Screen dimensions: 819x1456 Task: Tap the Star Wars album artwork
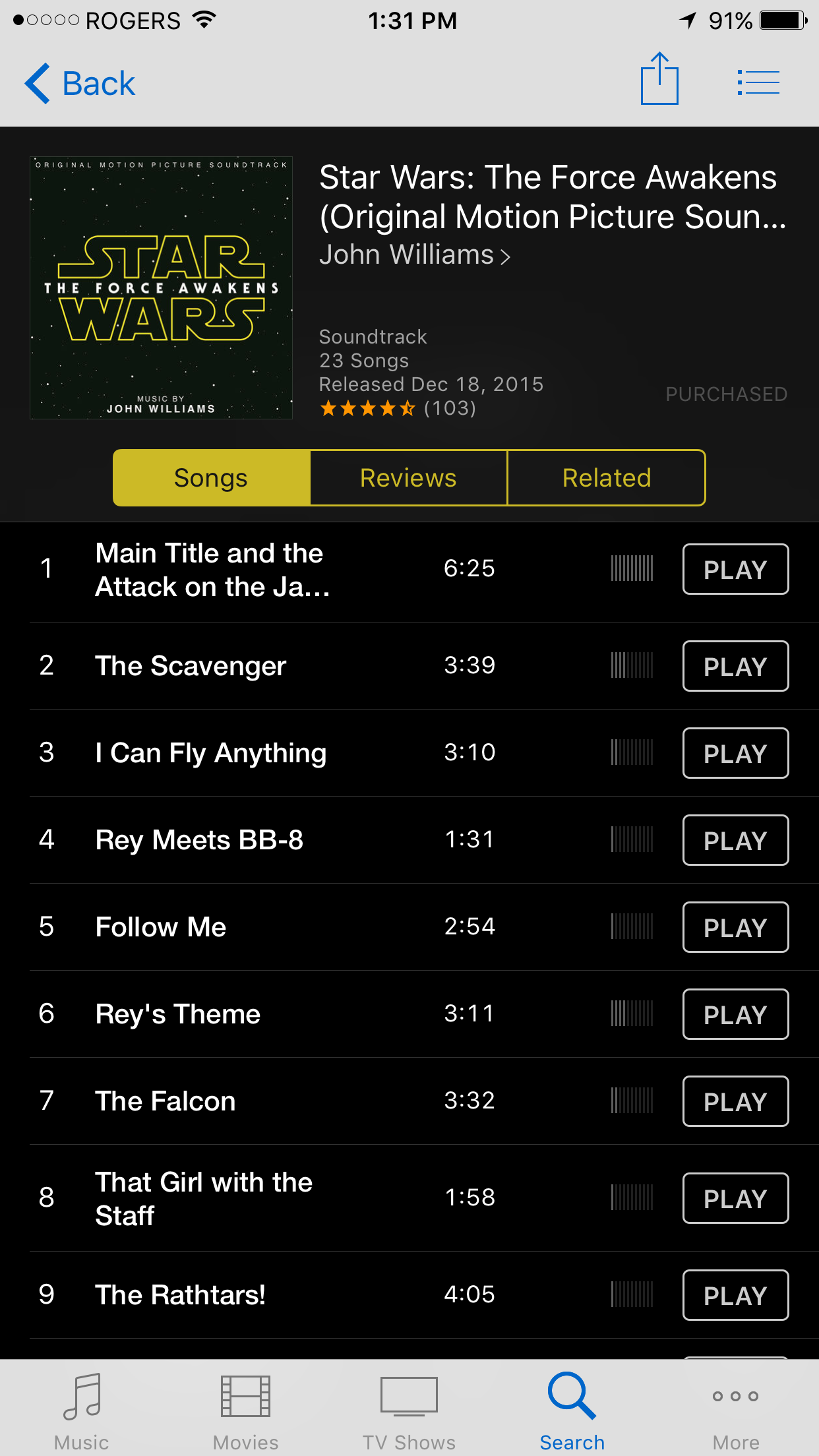[x=161, y=288]
